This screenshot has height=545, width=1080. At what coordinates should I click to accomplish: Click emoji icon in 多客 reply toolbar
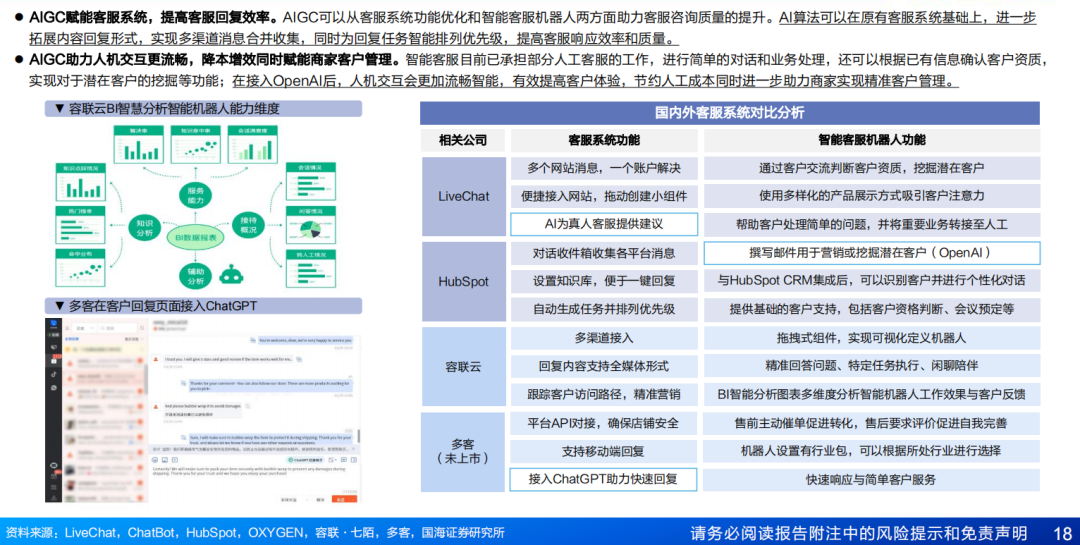(155, 460)
